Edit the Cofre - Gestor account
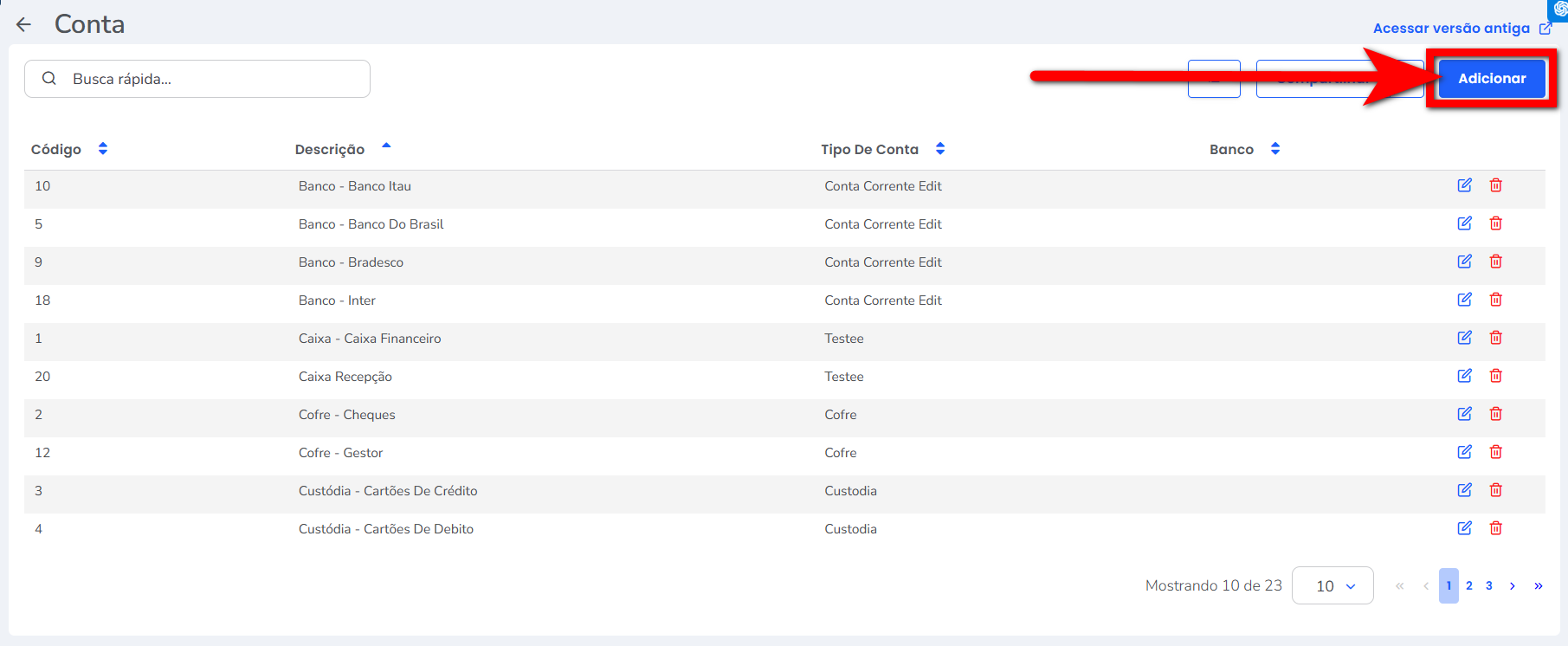 (1464, 452)
